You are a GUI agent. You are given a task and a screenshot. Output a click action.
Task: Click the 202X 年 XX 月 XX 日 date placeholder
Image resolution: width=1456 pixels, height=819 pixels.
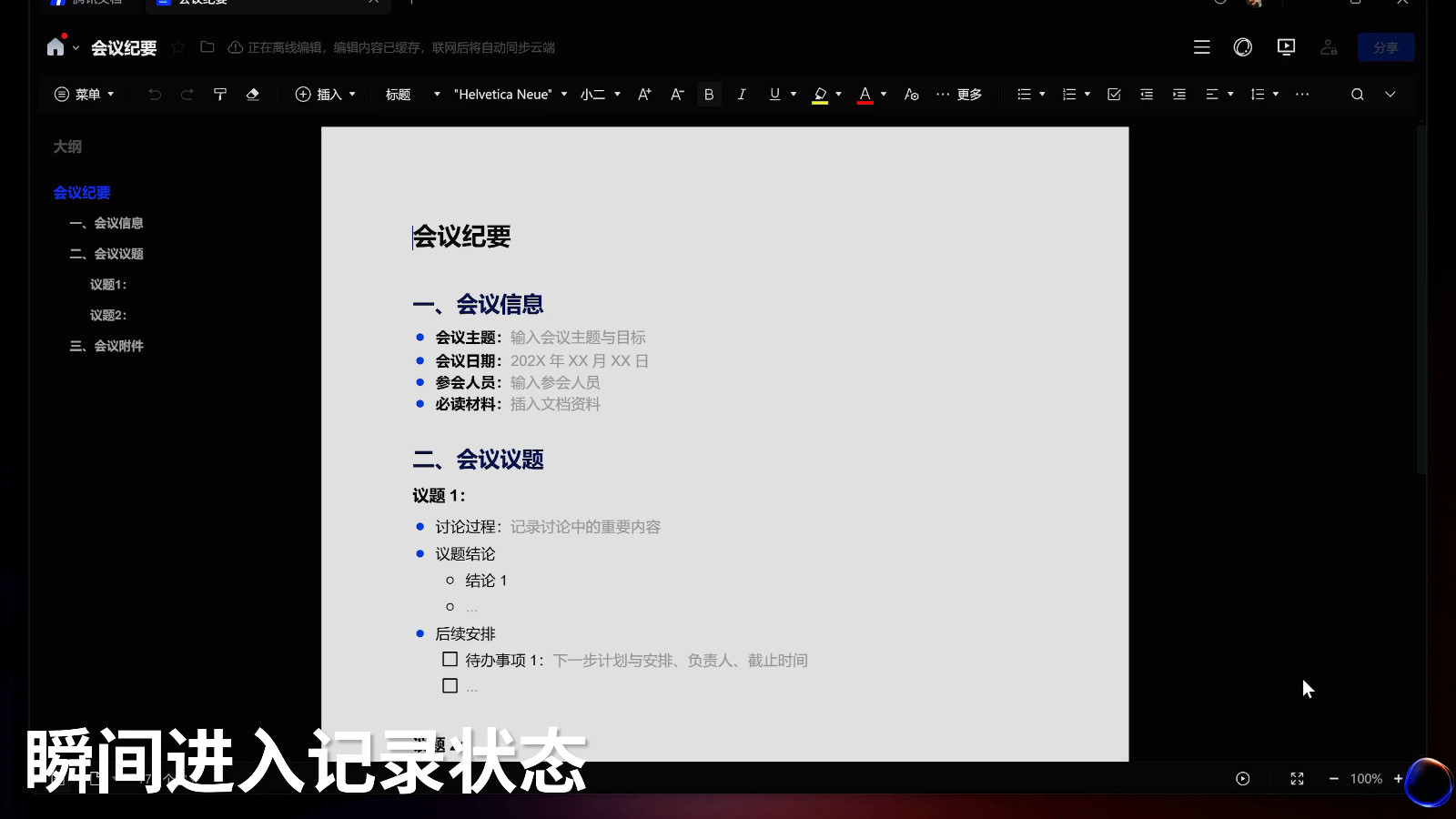click(x=580, y=361)
